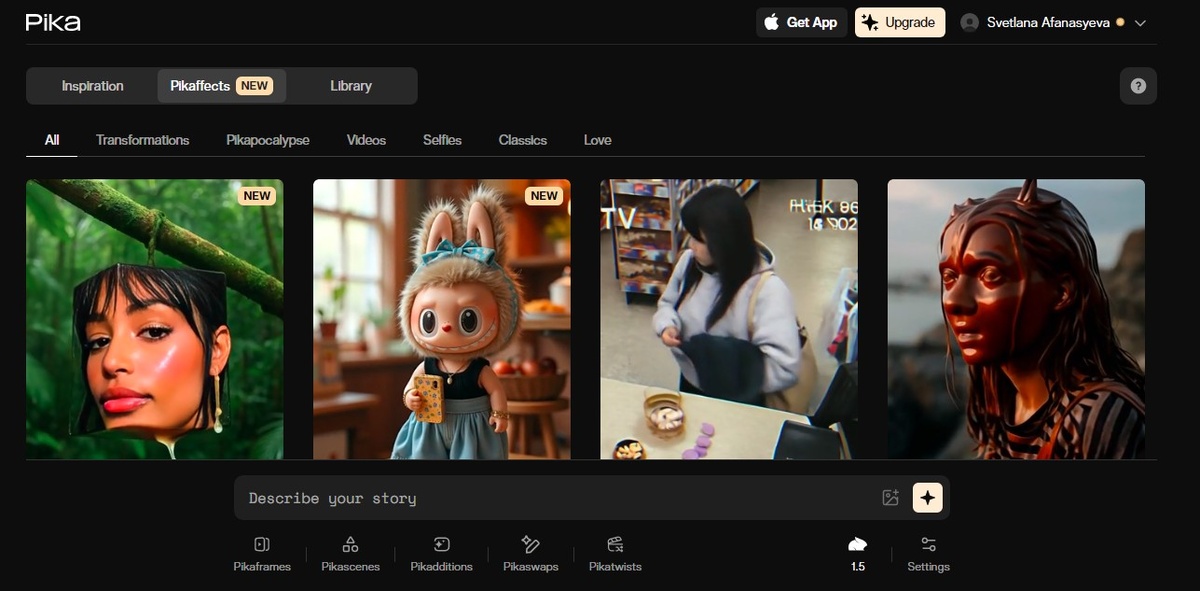Filter by Love category
The image size is (1200, 591).
point(597,140)
